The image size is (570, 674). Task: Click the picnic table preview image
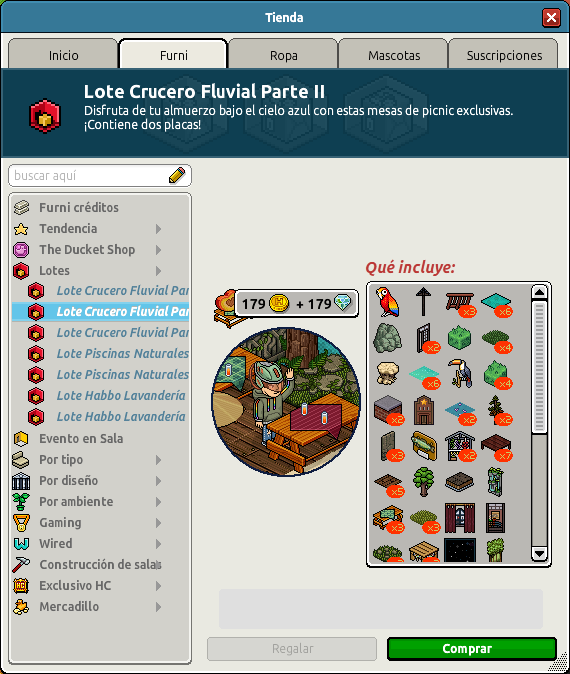(x=286, y=401)
